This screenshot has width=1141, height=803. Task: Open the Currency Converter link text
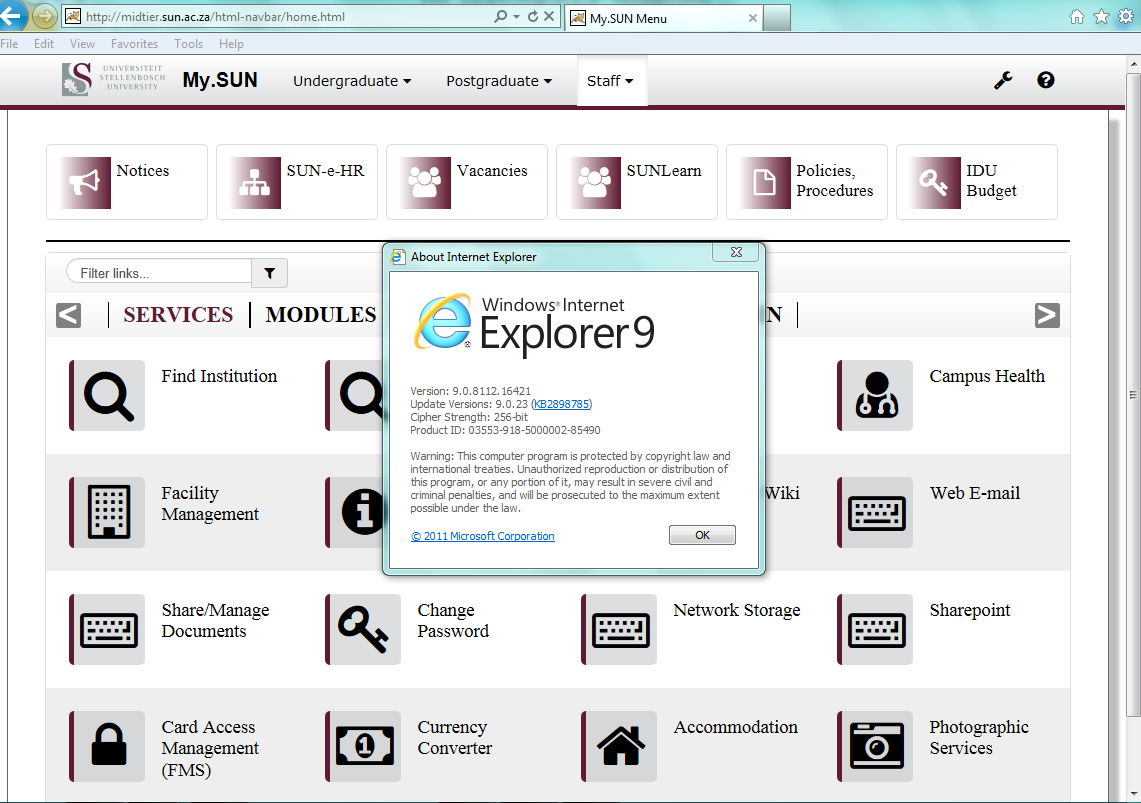pos(455,738)
